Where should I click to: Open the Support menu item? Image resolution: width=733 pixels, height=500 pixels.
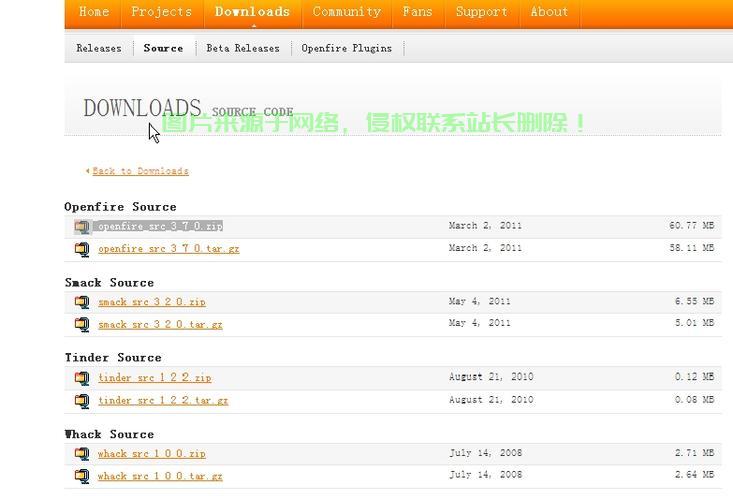[481, 12]
